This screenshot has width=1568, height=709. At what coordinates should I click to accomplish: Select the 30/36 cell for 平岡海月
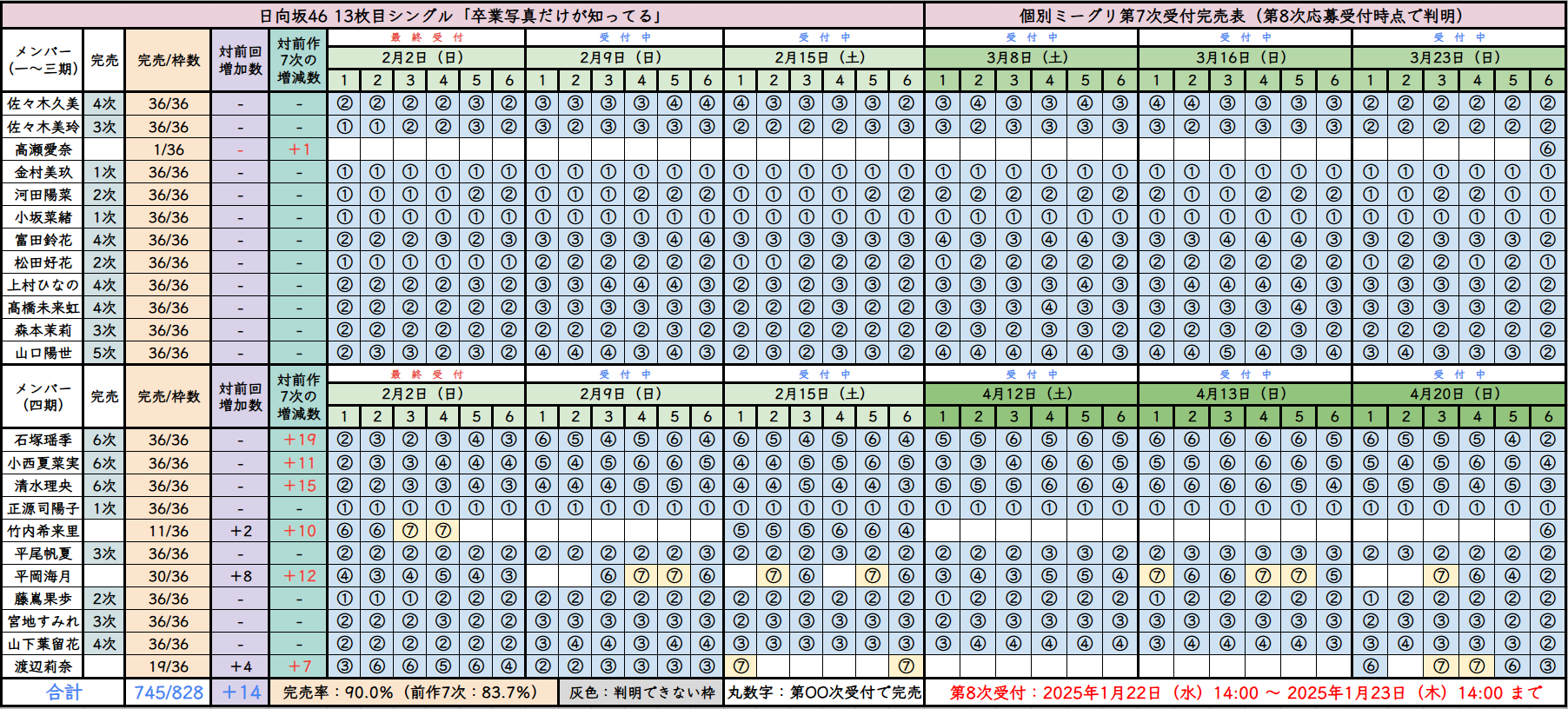coord(169,576)
